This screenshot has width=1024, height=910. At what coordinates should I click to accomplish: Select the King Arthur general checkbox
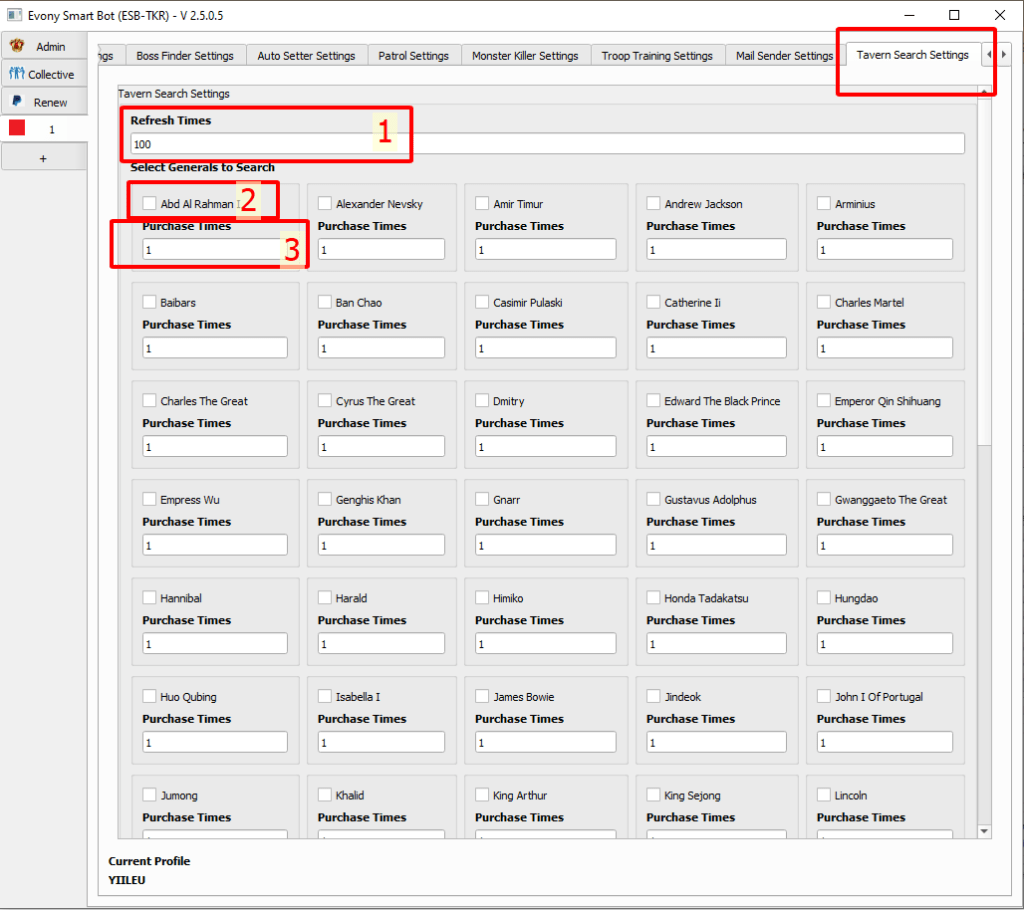pos(482,796)
